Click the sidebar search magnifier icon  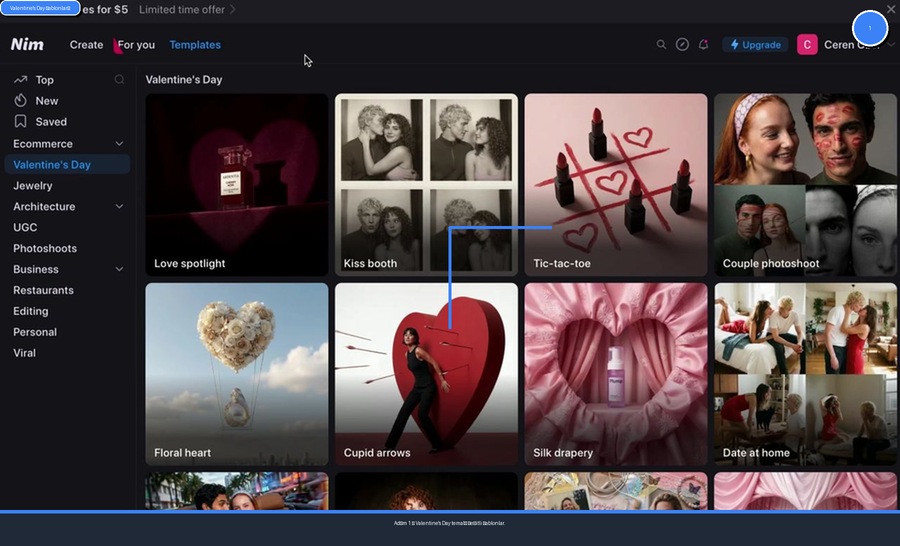[119, 79]
